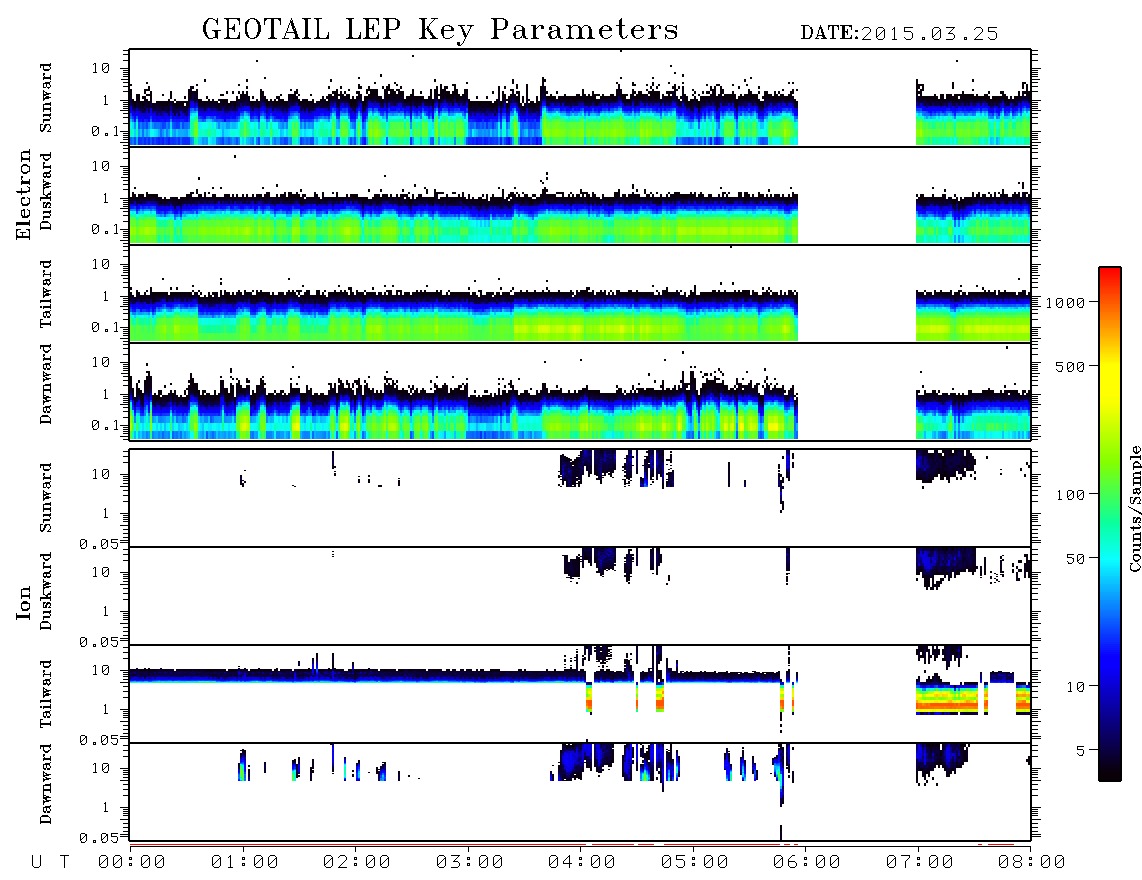The height and width of the screenshot is (880, 1142).
Task: Click the Electron Sunward spectrogram panel
Action: pyautogui.click(x=580, y=98)
